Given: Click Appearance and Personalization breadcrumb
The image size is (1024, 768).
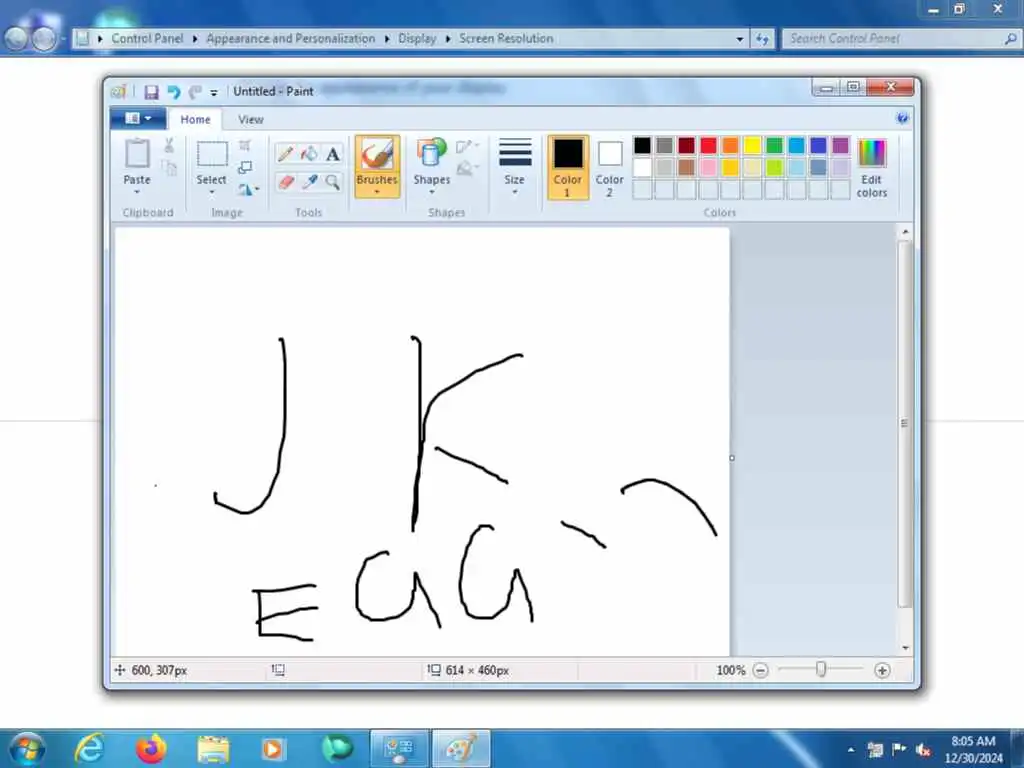Looking at the screenshot, I should (x=291, y=39).
